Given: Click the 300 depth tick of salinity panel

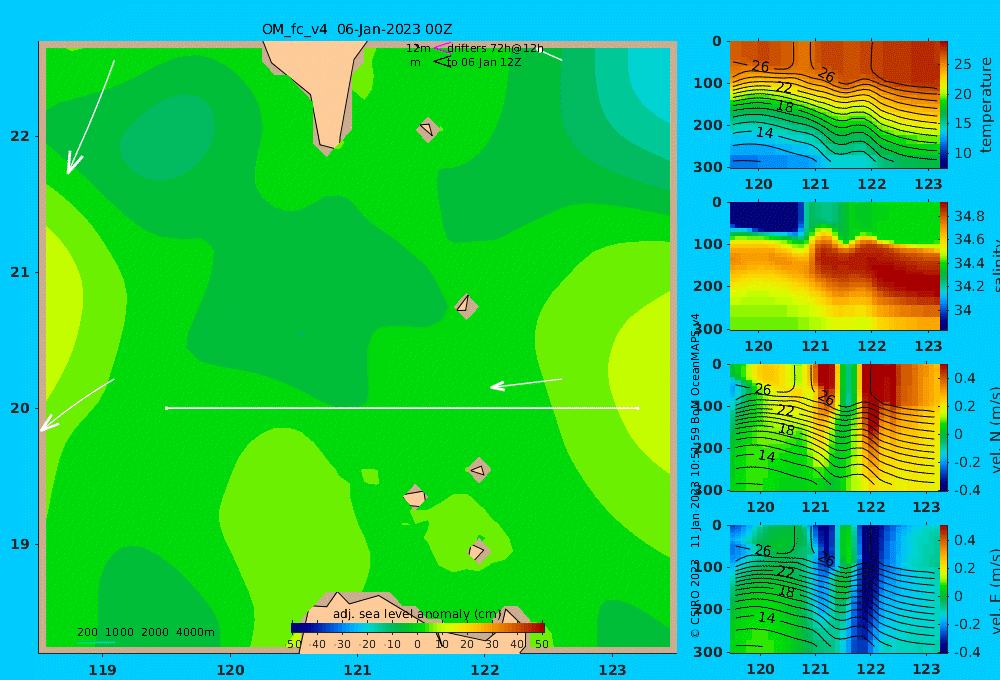Looking at the screenshot, I should pyautogui.click(x=707, y=328).
